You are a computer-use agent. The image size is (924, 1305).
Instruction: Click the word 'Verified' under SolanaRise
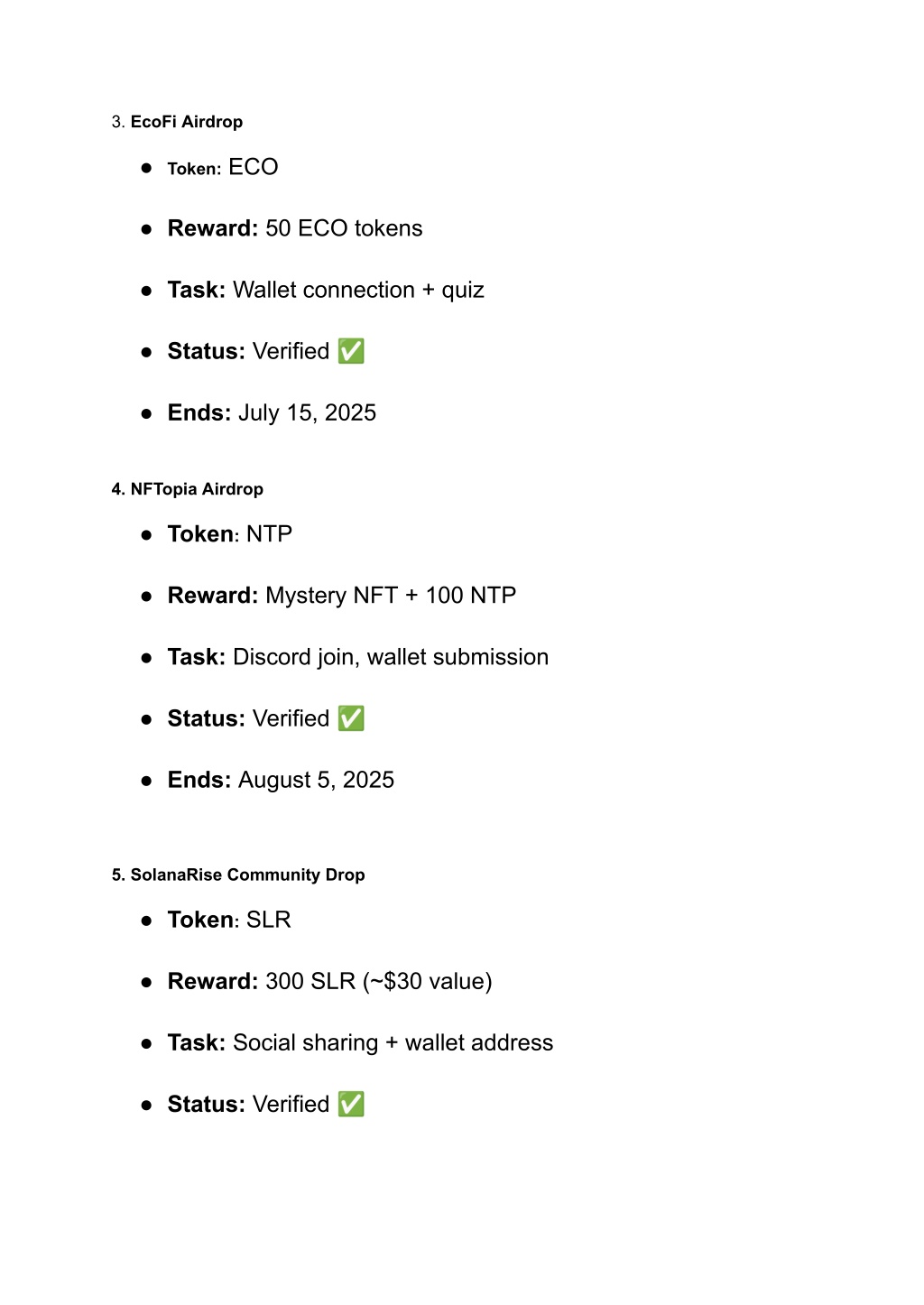tap(291, 1105)
